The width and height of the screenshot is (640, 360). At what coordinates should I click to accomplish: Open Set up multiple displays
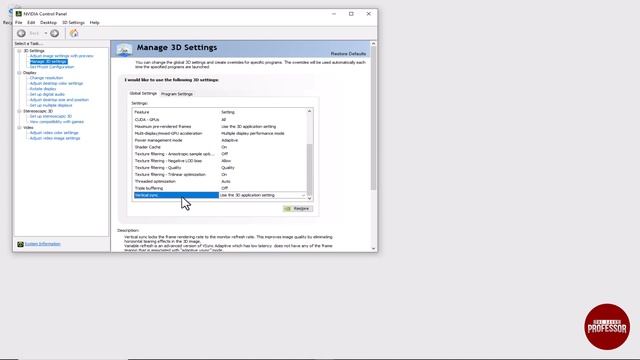(x=51, y=105)
